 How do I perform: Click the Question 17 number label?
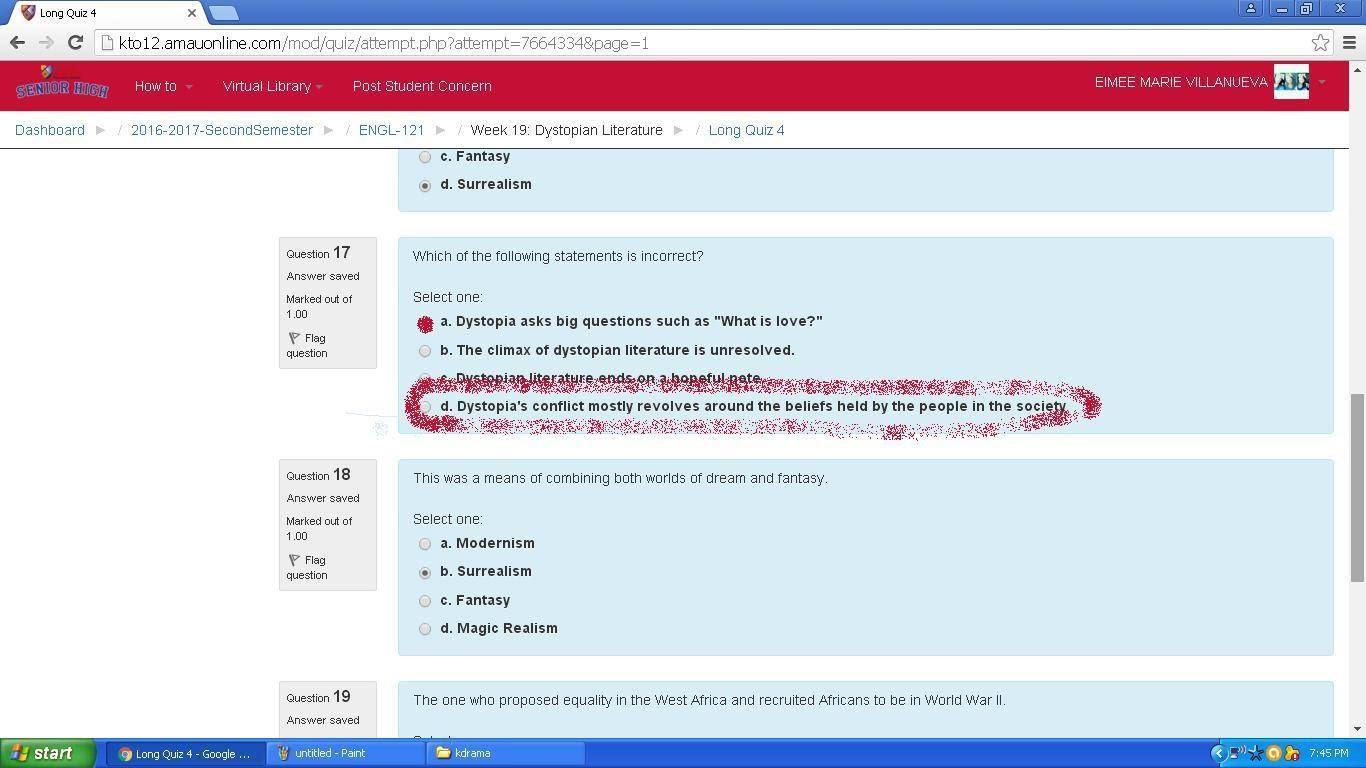pos(318,253)
